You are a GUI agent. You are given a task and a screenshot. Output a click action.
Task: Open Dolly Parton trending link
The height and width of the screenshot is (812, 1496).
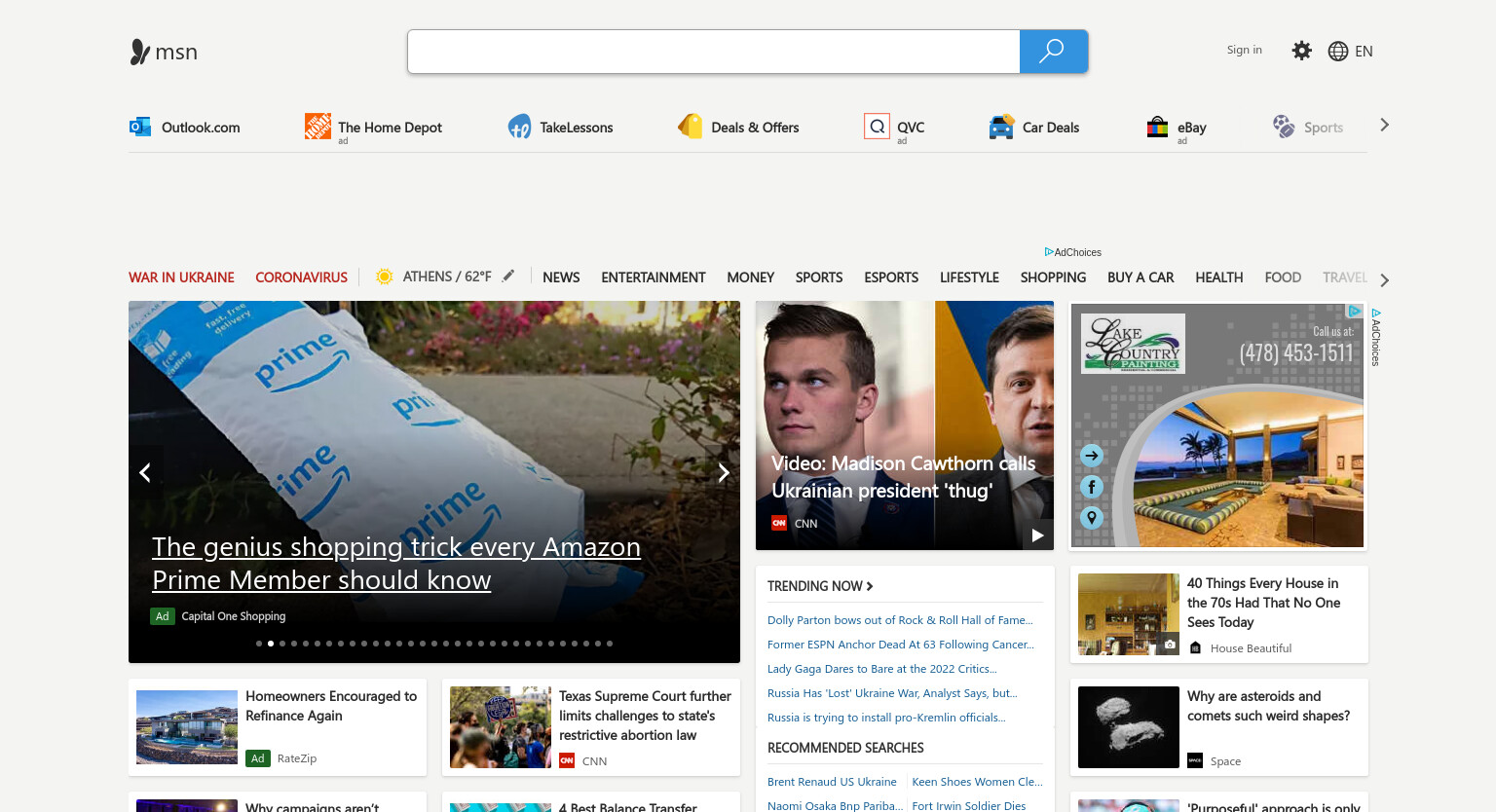coord(900,620)
